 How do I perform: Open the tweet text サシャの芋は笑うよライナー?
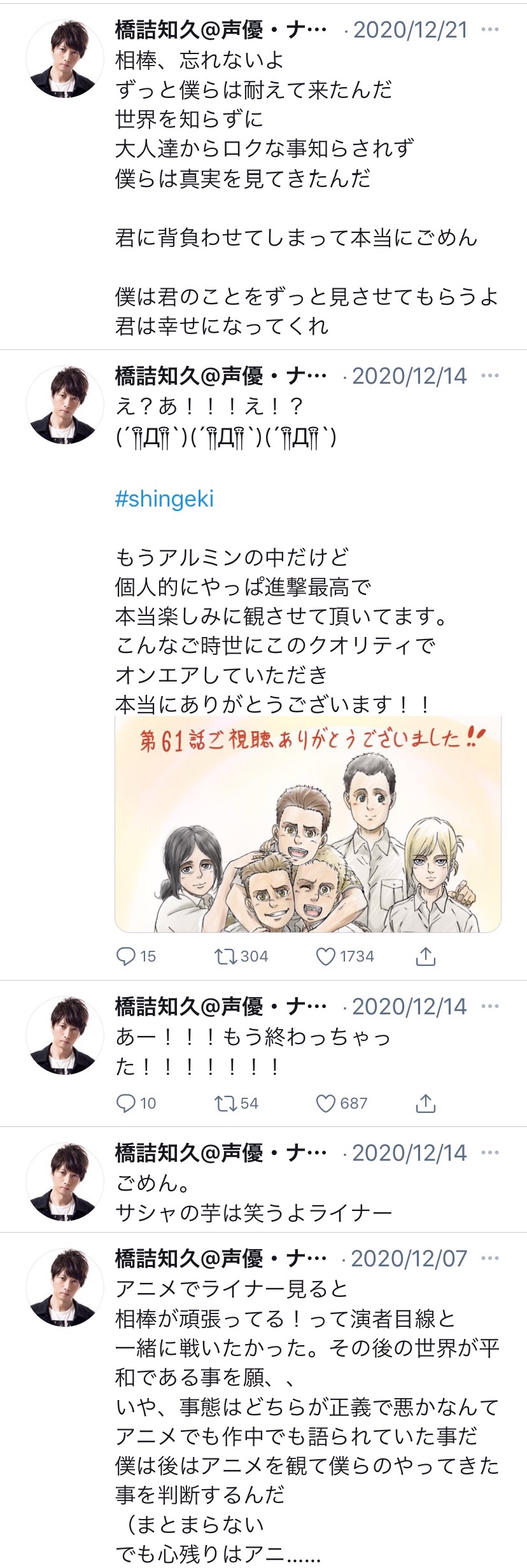tap(253, 1212)
